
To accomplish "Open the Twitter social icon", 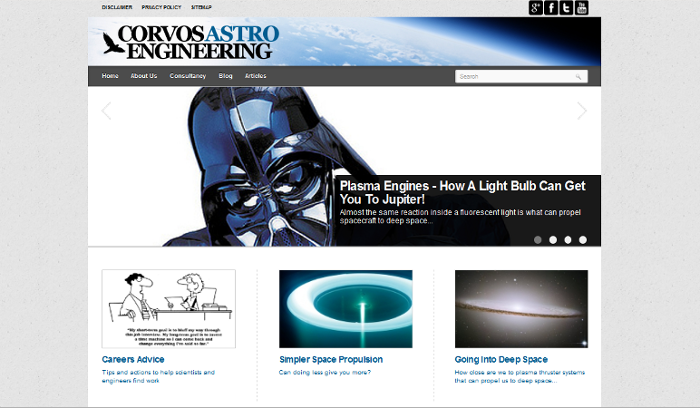I will point(566,8).
